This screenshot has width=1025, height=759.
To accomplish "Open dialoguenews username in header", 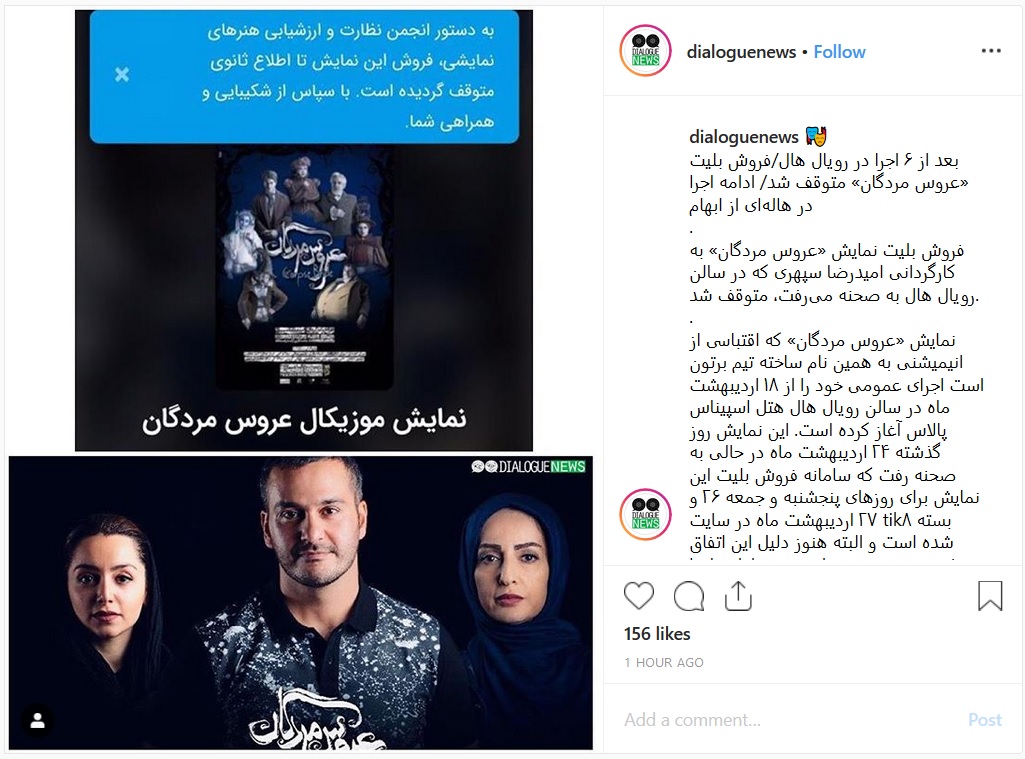I will point(741,52).
